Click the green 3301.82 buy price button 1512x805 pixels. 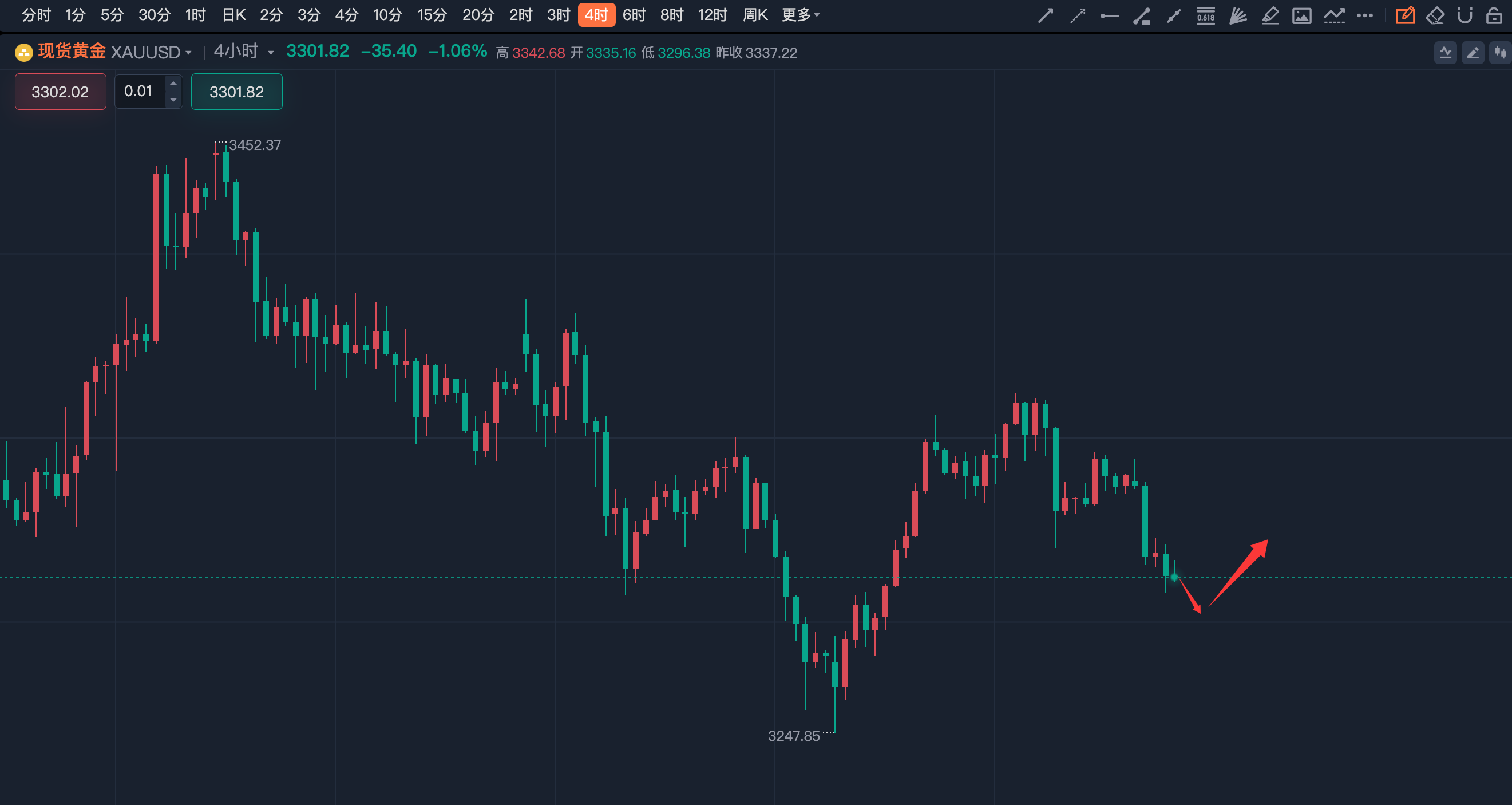(236, 92)
